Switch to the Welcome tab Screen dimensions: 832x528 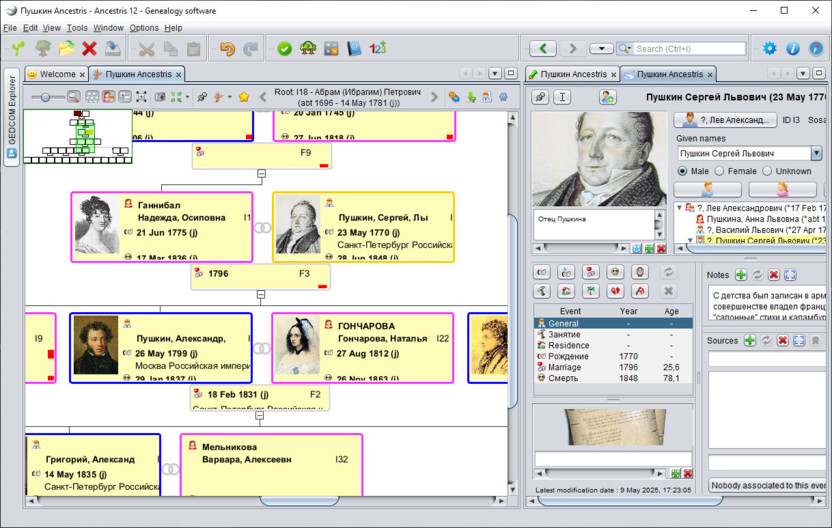click(x=56, y=74)
